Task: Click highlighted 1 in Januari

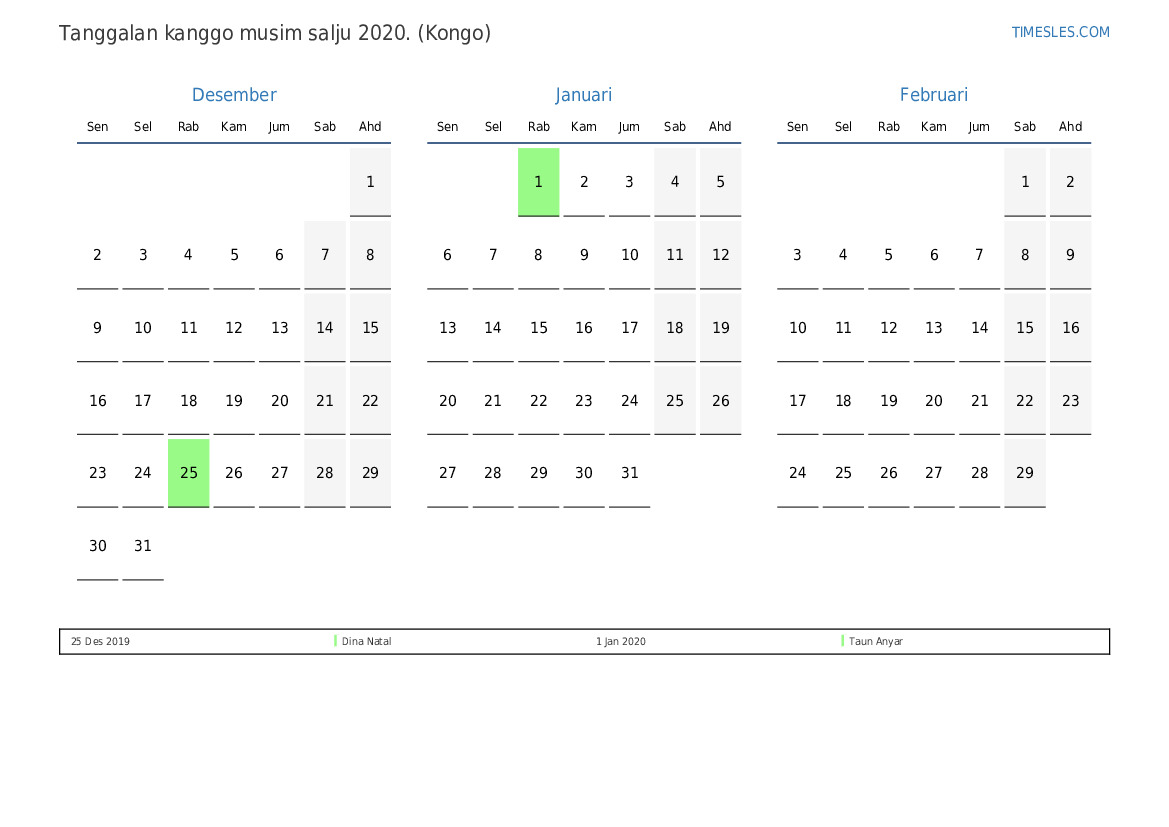Action: pyautogui.click(x=538, y=182)
